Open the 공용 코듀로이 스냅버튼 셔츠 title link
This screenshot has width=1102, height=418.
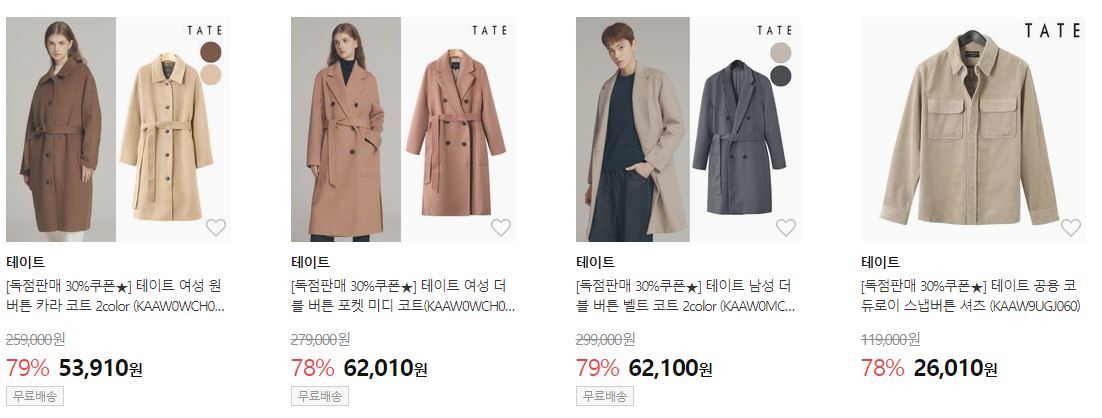pyautogui.click(x=971, y=296)
